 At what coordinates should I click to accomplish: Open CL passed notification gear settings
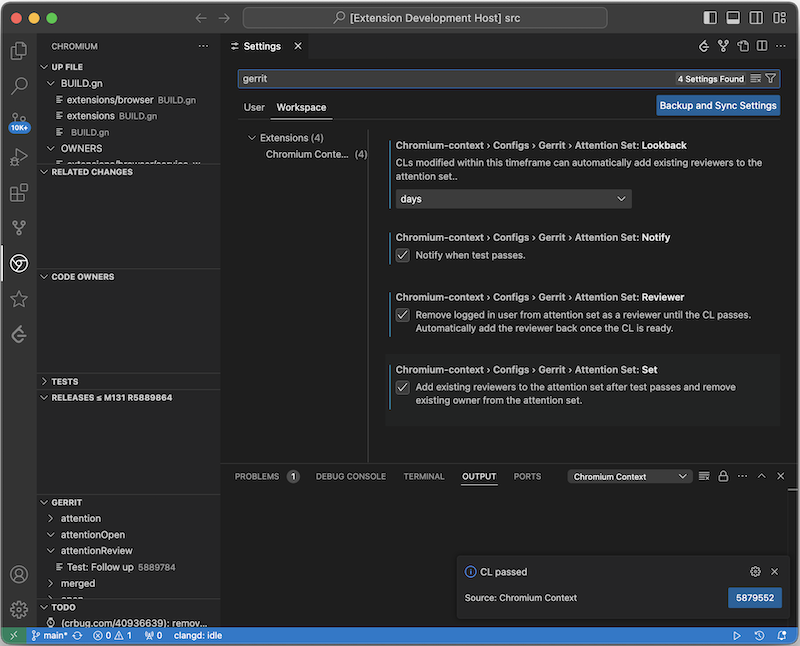tap(756, 572)
